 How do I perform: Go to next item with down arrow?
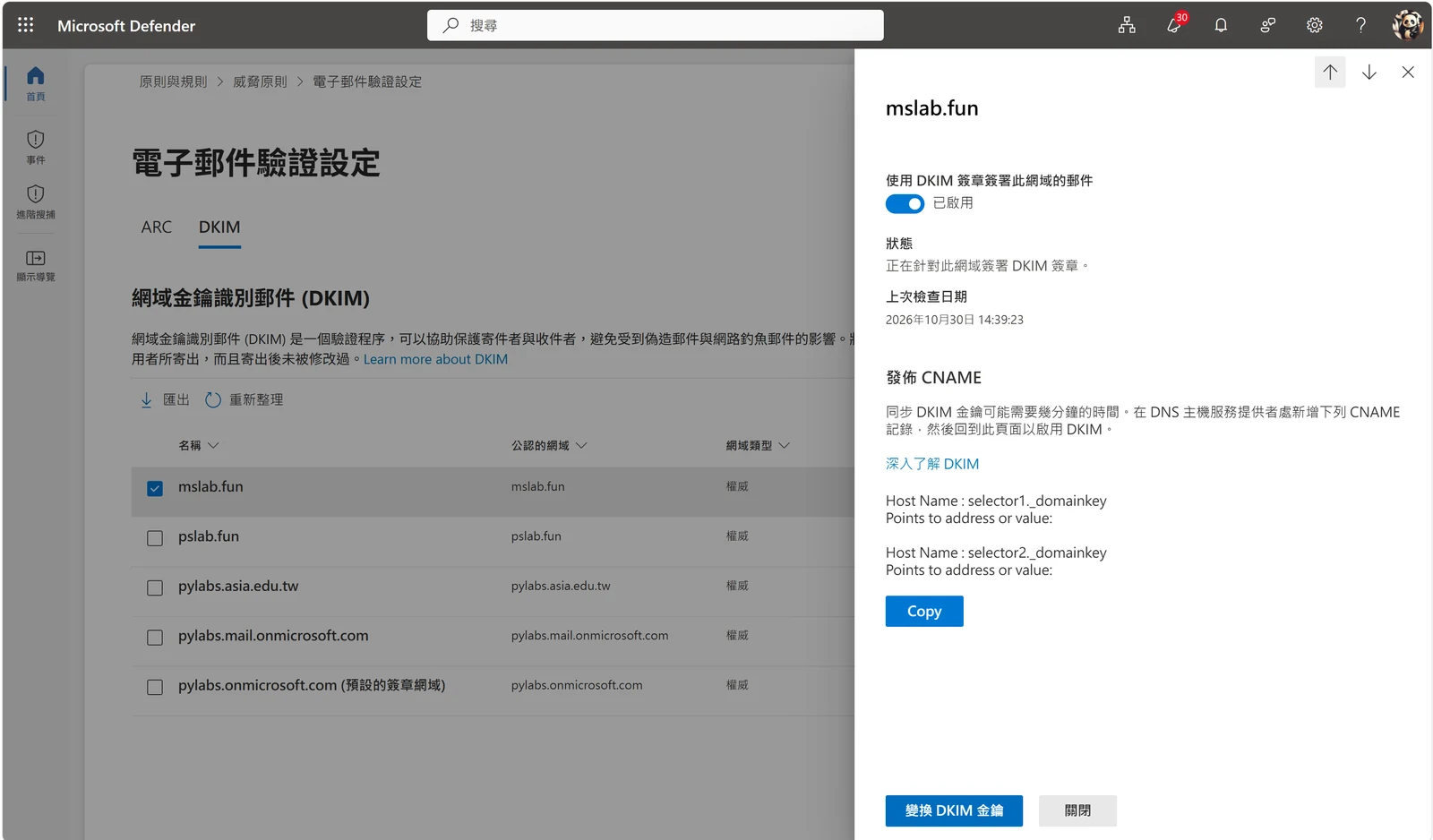coord(1369,73)
